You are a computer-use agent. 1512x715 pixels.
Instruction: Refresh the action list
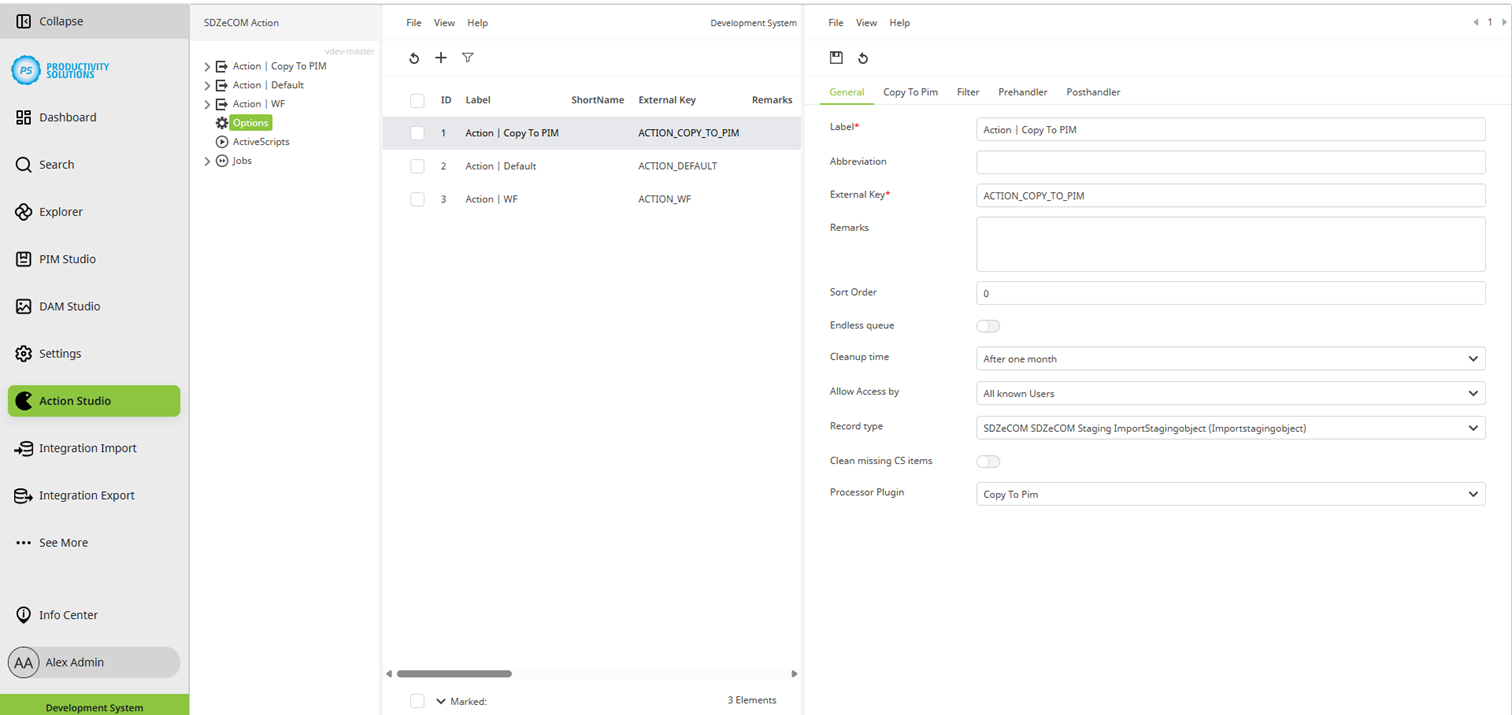coord(414,58)
